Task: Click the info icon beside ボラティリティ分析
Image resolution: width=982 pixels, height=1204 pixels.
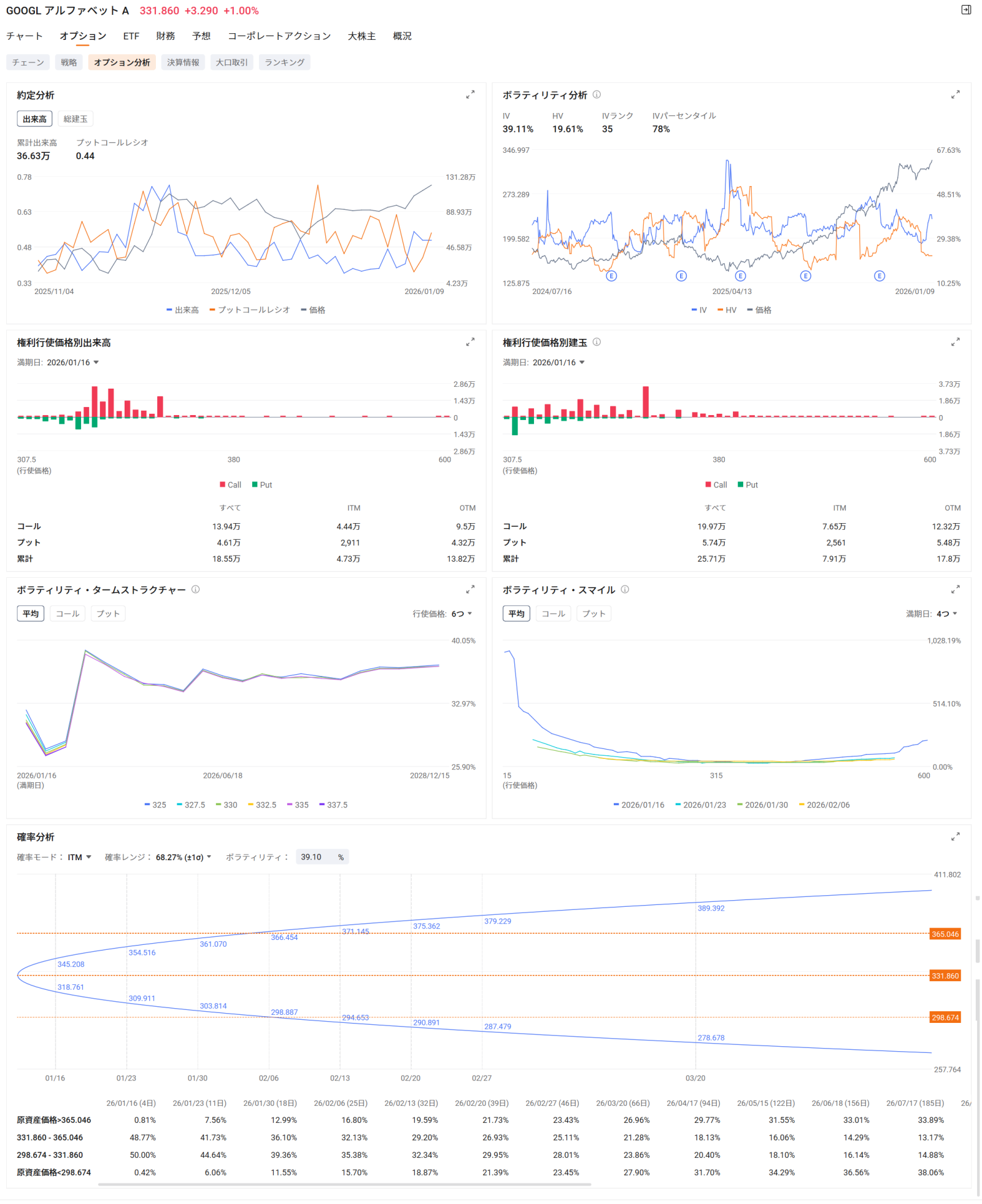Action: coord(597,95)
